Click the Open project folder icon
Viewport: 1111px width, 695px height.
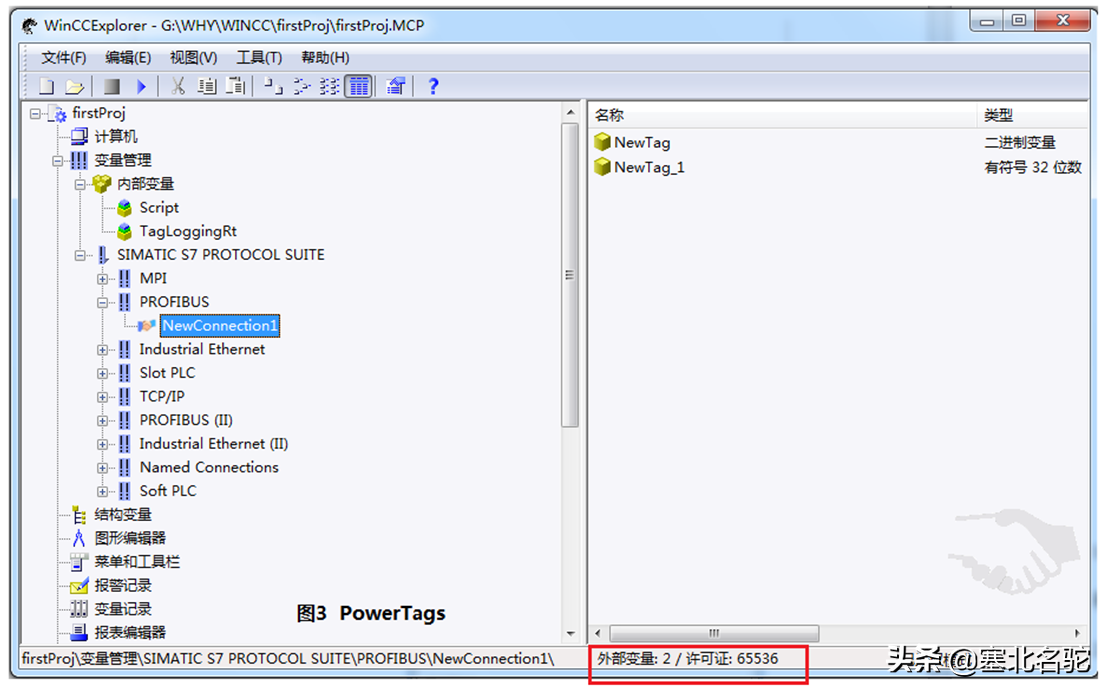(75, 87)
